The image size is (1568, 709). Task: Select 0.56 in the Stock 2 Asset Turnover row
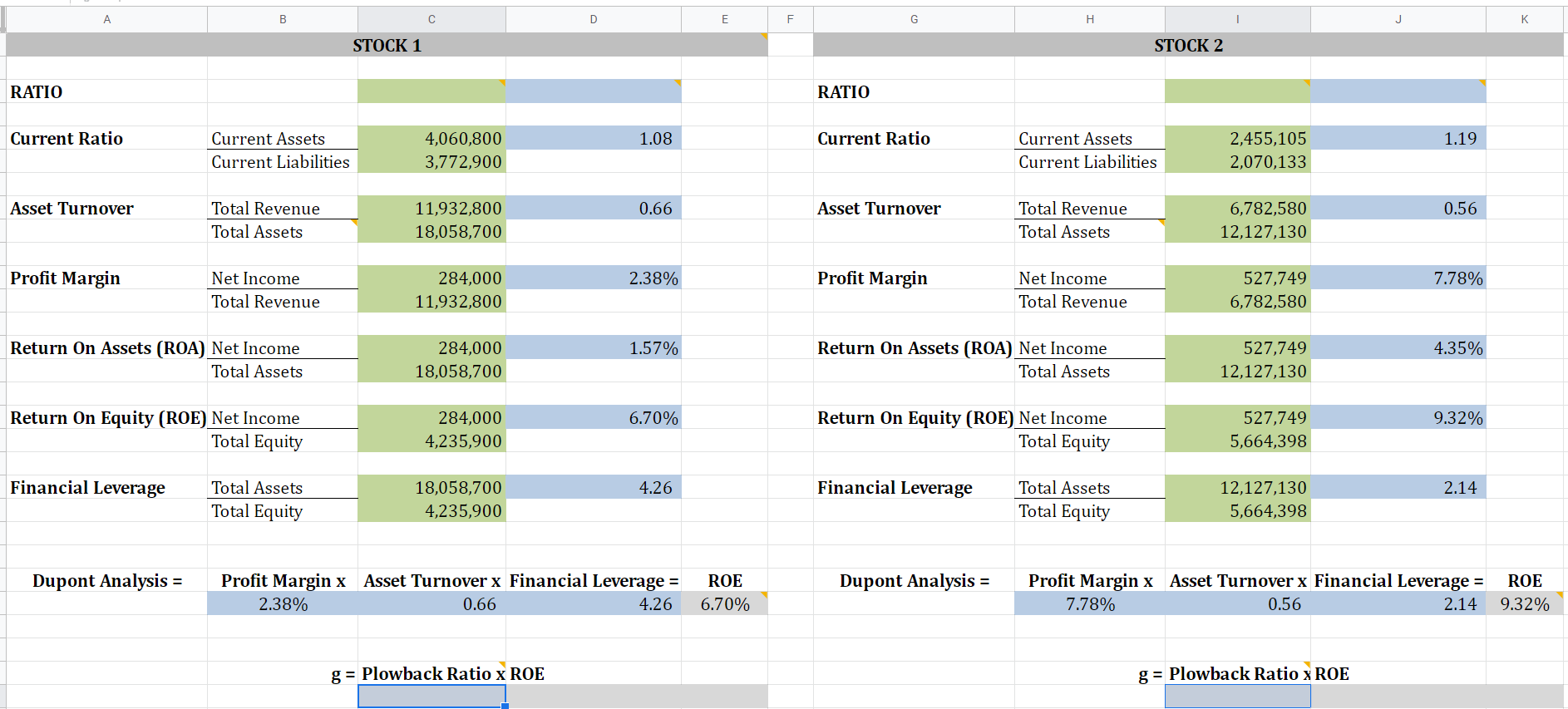1398,208
